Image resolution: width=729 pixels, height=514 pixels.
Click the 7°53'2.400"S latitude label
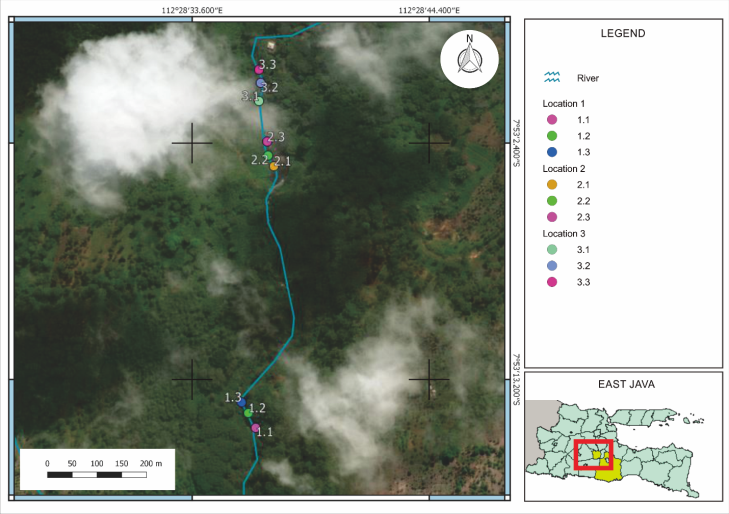pos(517,144)
